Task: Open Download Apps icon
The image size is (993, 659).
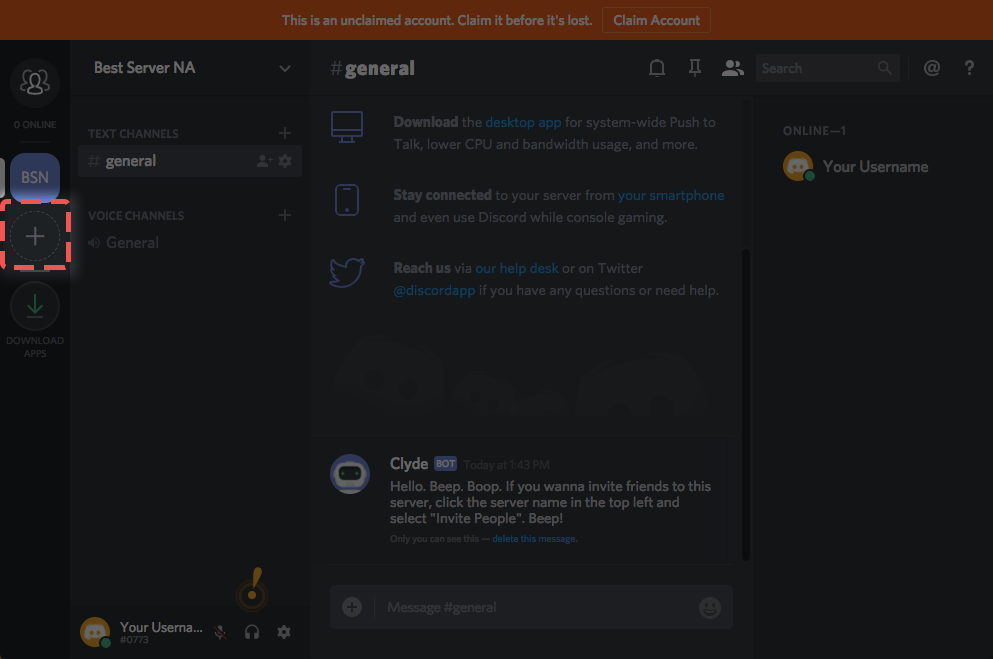Action: (35, 306)
